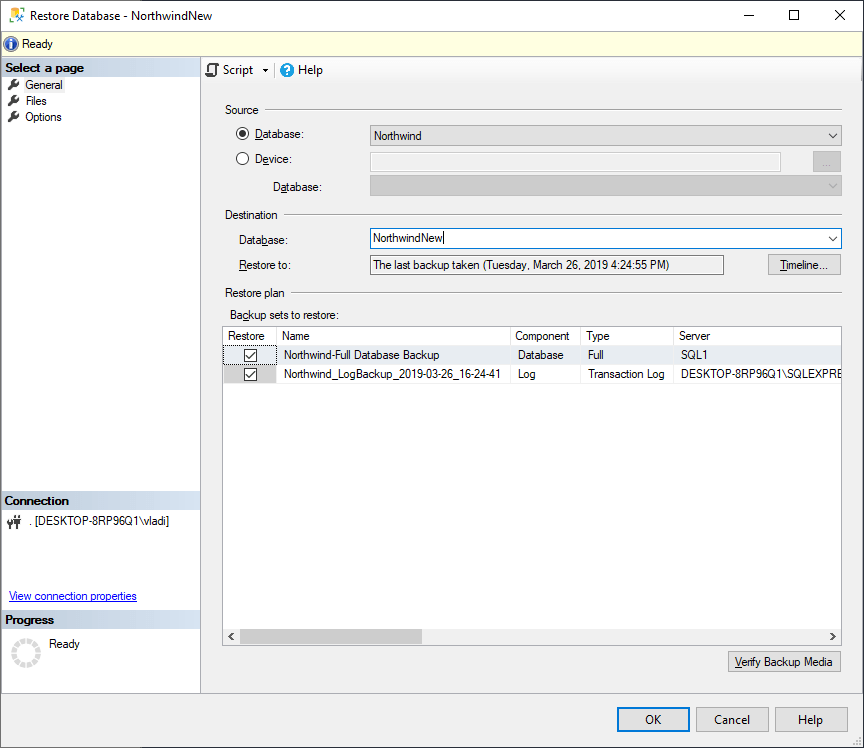
Task: Click the connection plug icon
Action: tap(14, 521)
